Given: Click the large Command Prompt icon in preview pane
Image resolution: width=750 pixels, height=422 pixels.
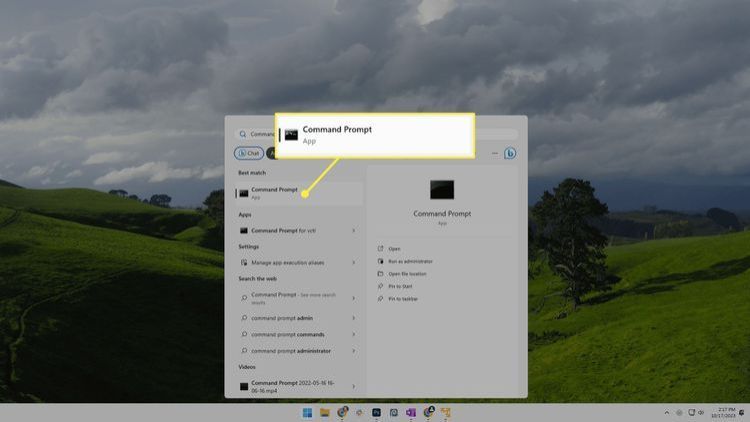Looking at the screenshot, I should coord(442,190).
